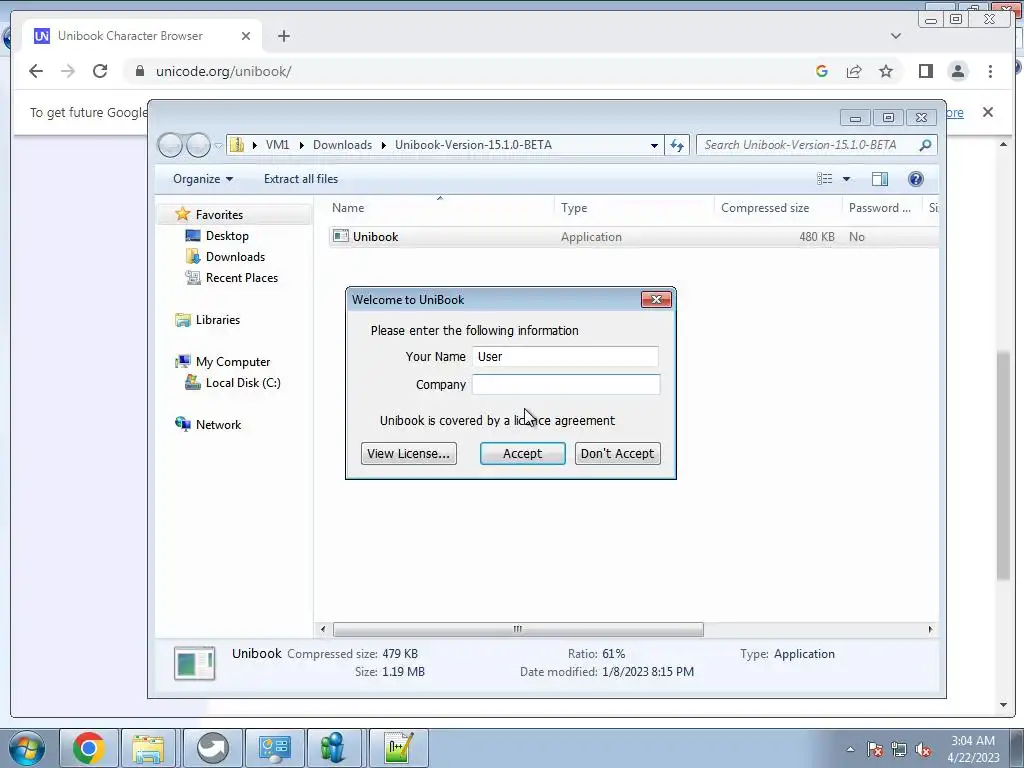
Task: Click Unibook-Version-15.1.0-BETA breadcrumb segment
Action: tap(473, 145)
